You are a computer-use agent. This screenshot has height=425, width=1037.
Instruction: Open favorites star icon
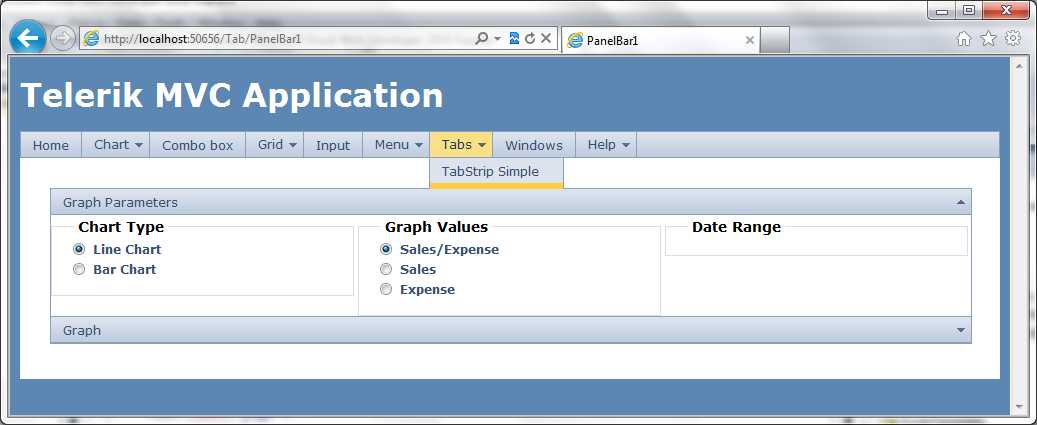[x=988, y=40]
